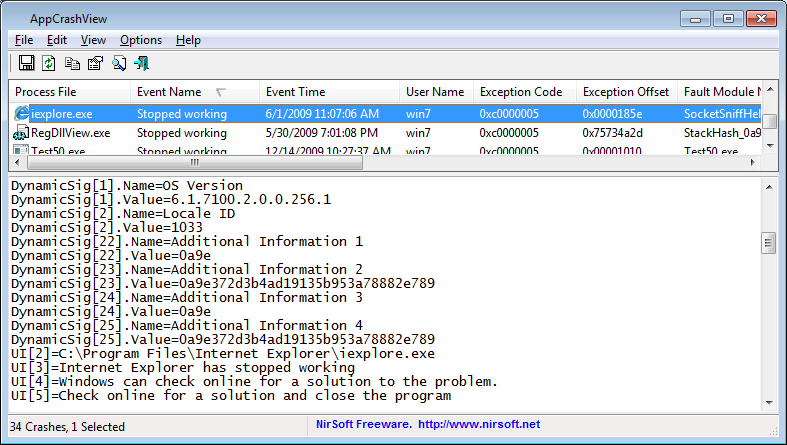Open the Edit menu
The image size is (787, 445).
point(57,40)
